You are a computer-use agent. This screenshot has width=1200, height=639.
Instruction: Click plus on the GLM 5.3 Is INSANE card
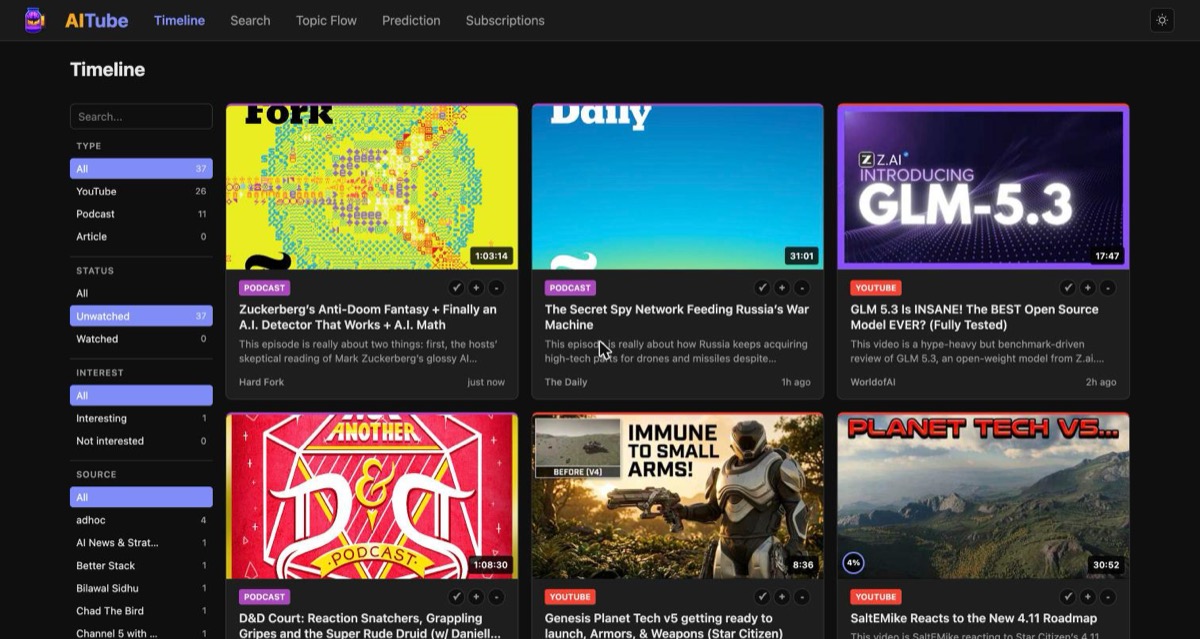click(1088, 288)
